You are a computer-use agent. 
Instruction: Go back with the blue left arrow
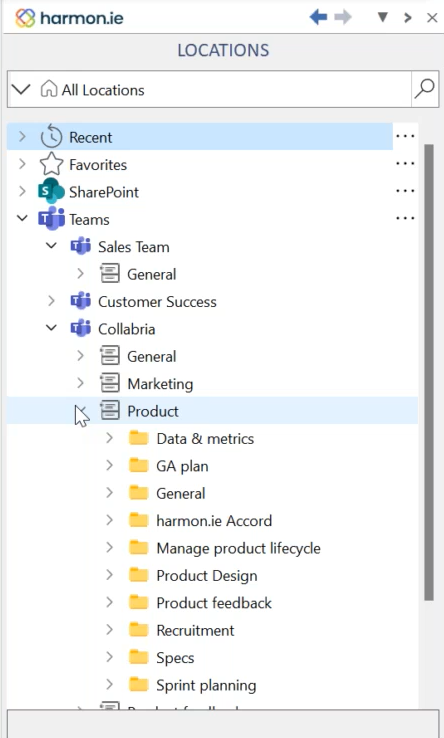[318, 18]
